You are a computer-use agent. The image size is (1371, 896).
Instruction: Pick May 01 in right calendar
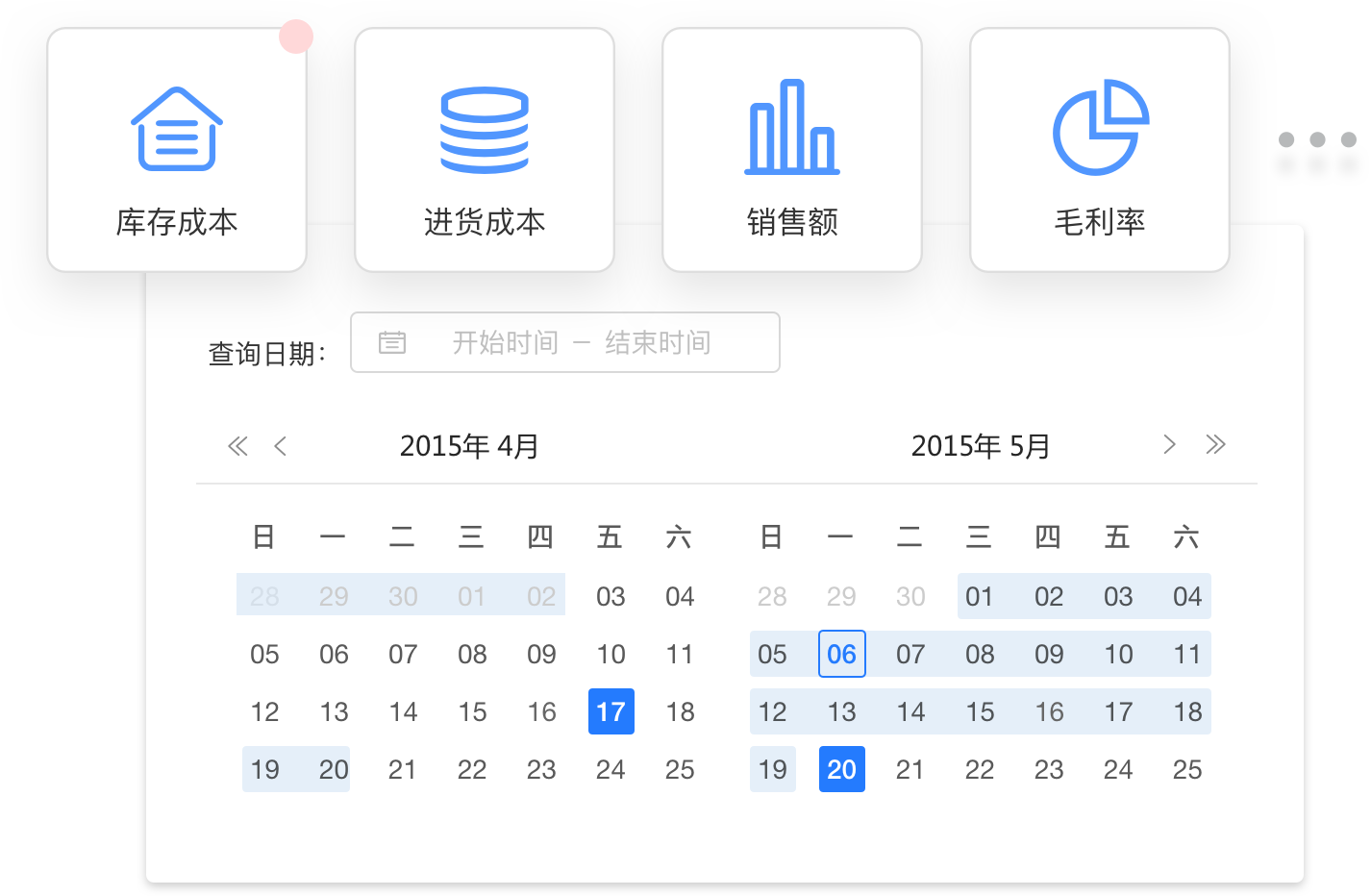[x=981, y=596]
